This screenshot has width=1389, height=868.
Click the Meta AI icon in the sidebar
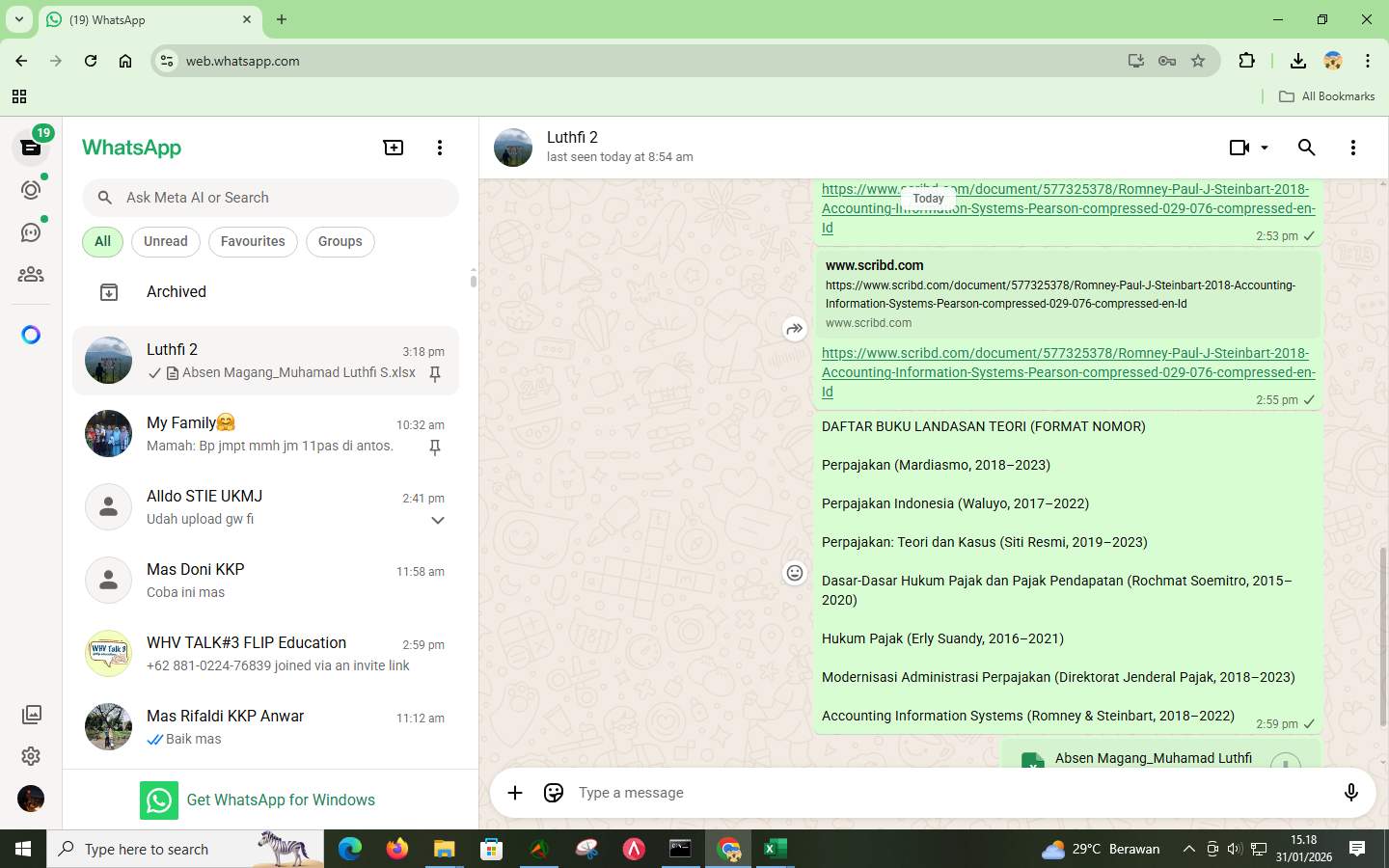30,334
